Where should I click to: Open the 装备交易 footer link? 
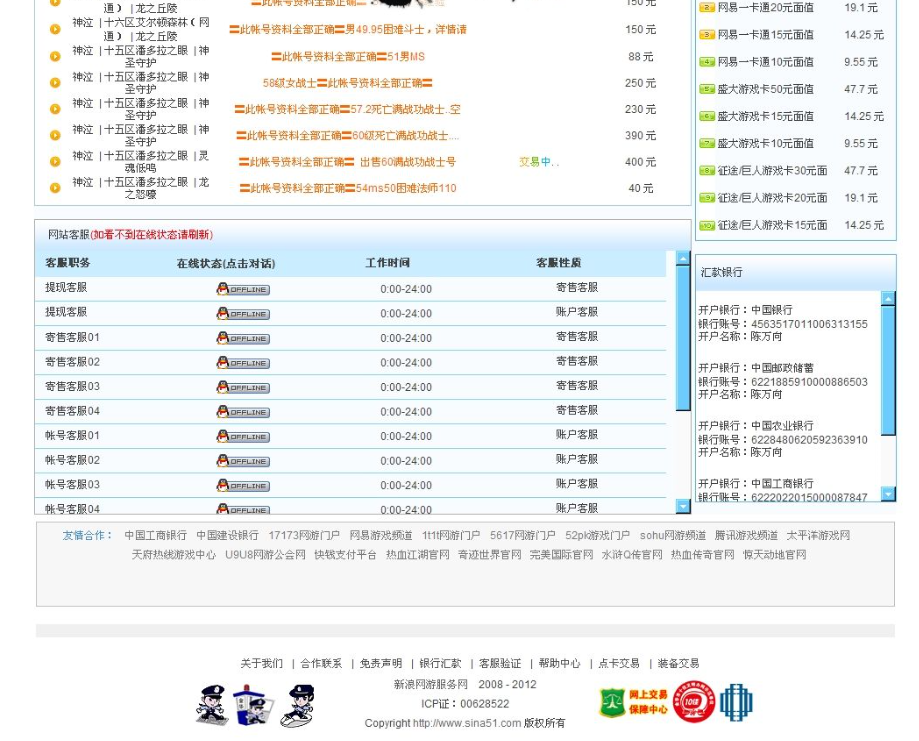click(678, 663)
